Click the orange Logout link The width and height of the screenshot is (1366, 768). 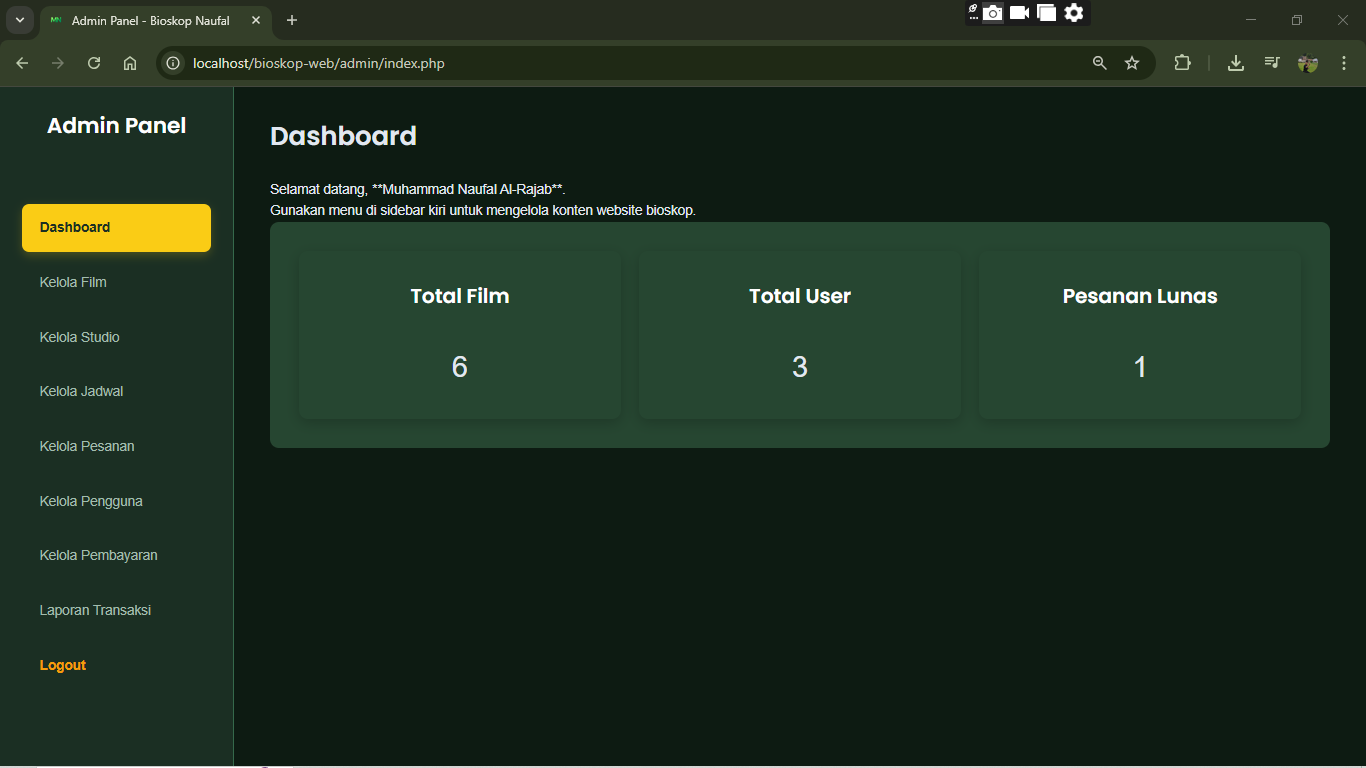(63, 665)
